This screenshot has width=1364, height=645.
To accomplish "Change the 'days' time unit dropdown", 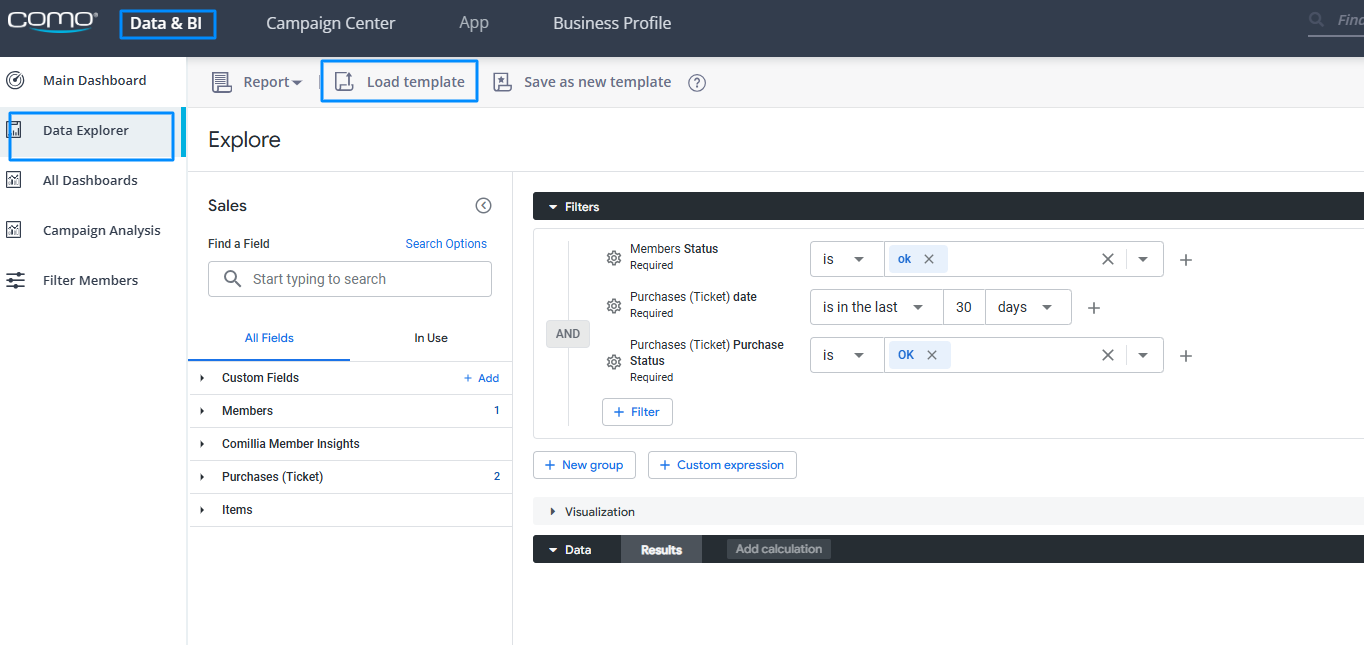I will (x=1026, y=307).
